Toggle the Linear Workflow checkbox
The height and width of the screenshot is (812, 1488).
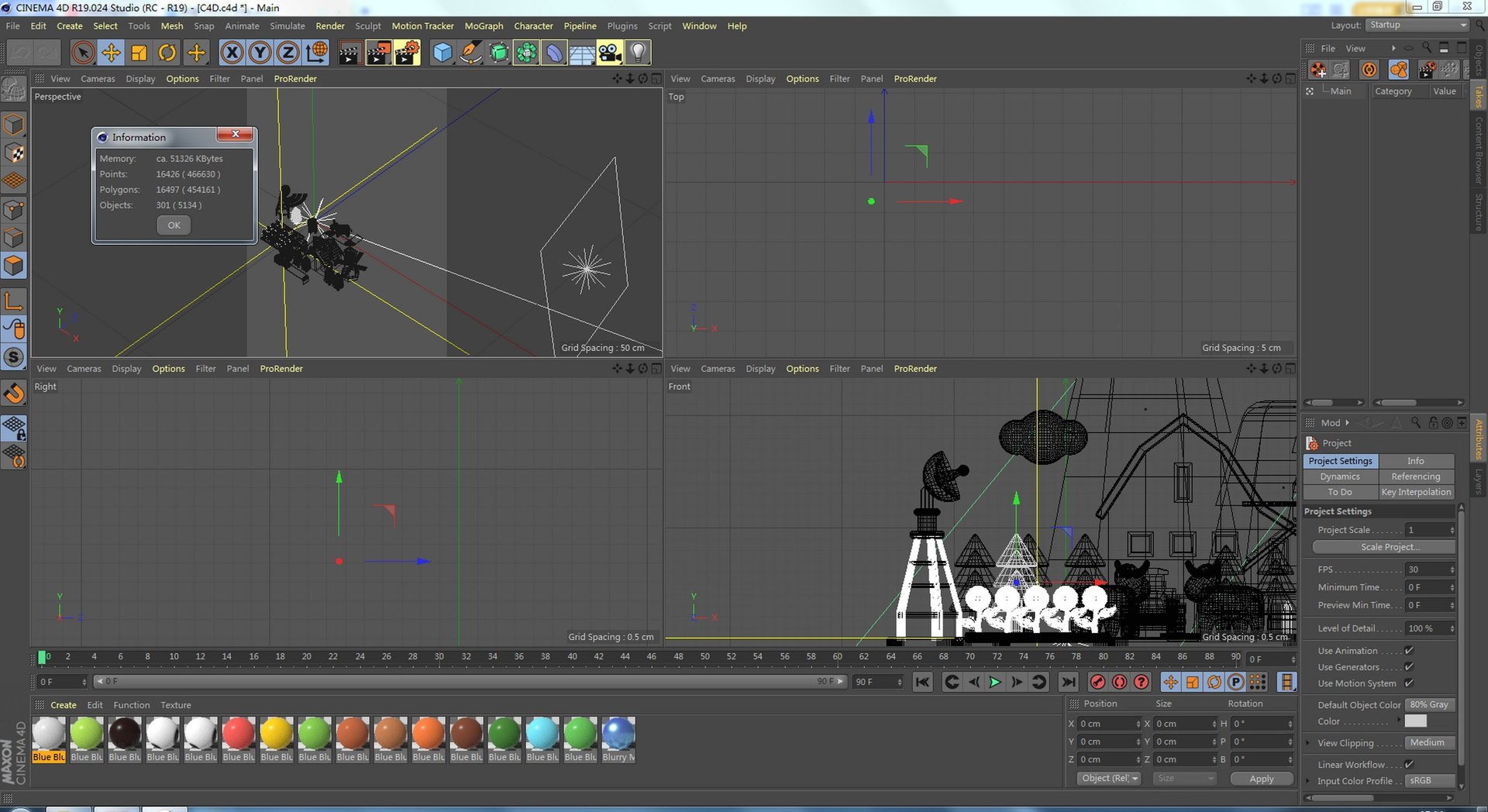1409,765
